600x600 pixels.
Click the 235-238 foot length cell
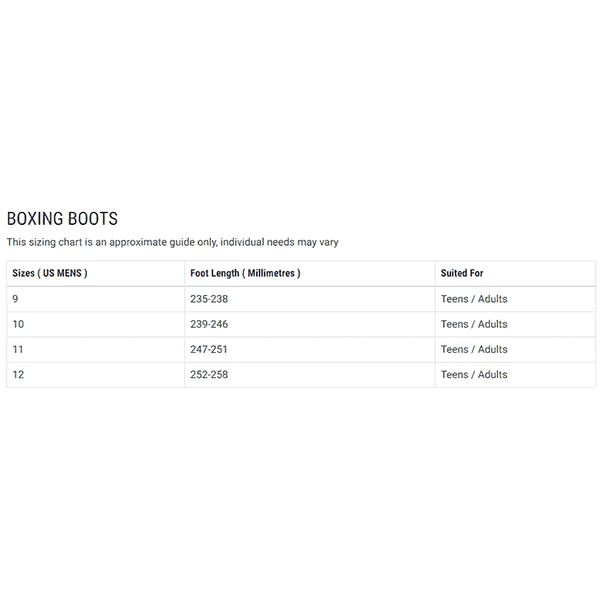coord(209,299)
